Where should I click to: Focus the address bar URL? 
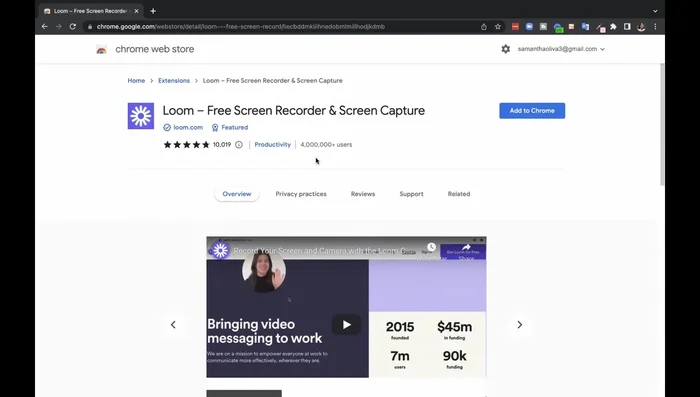tap(241, 27)
